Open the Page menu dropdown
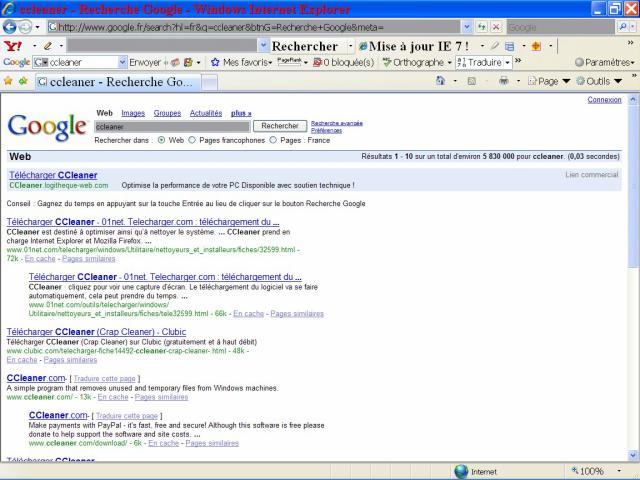The height and width of the screenshot is (480, 640). pyautogui.click(x=566, y=81)
